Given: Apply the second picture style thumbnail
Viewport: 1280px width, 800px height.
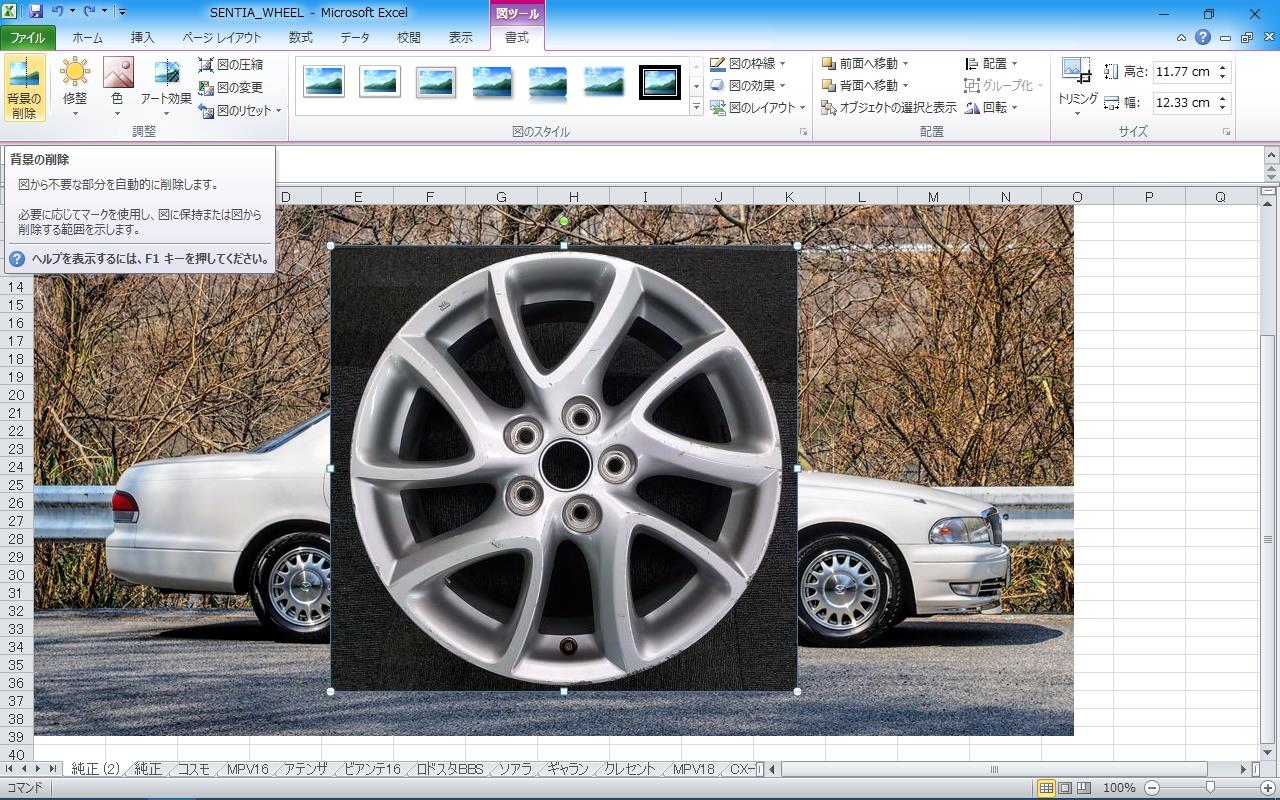Looking at the screenshot, I should point(380,82).
